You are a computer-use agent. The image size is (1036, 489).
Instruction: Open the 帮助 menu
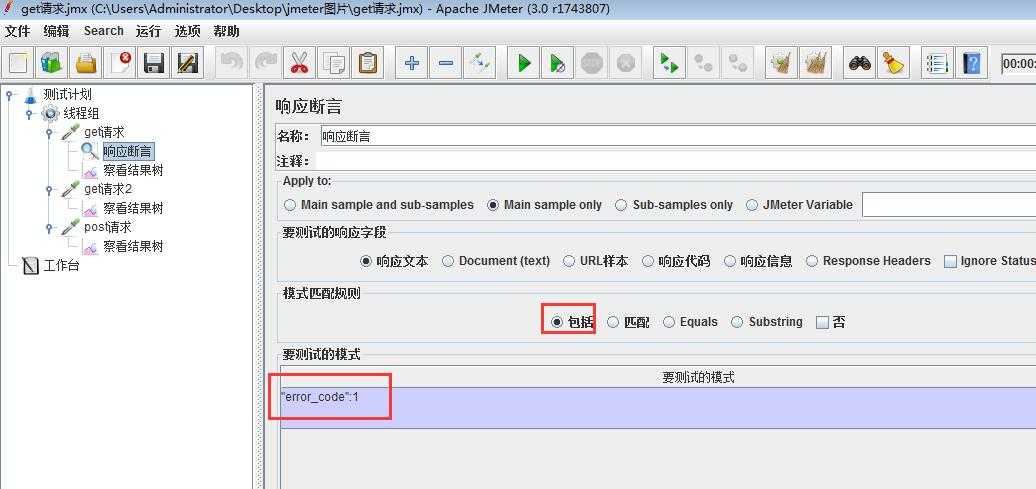[x=226, y=31]
